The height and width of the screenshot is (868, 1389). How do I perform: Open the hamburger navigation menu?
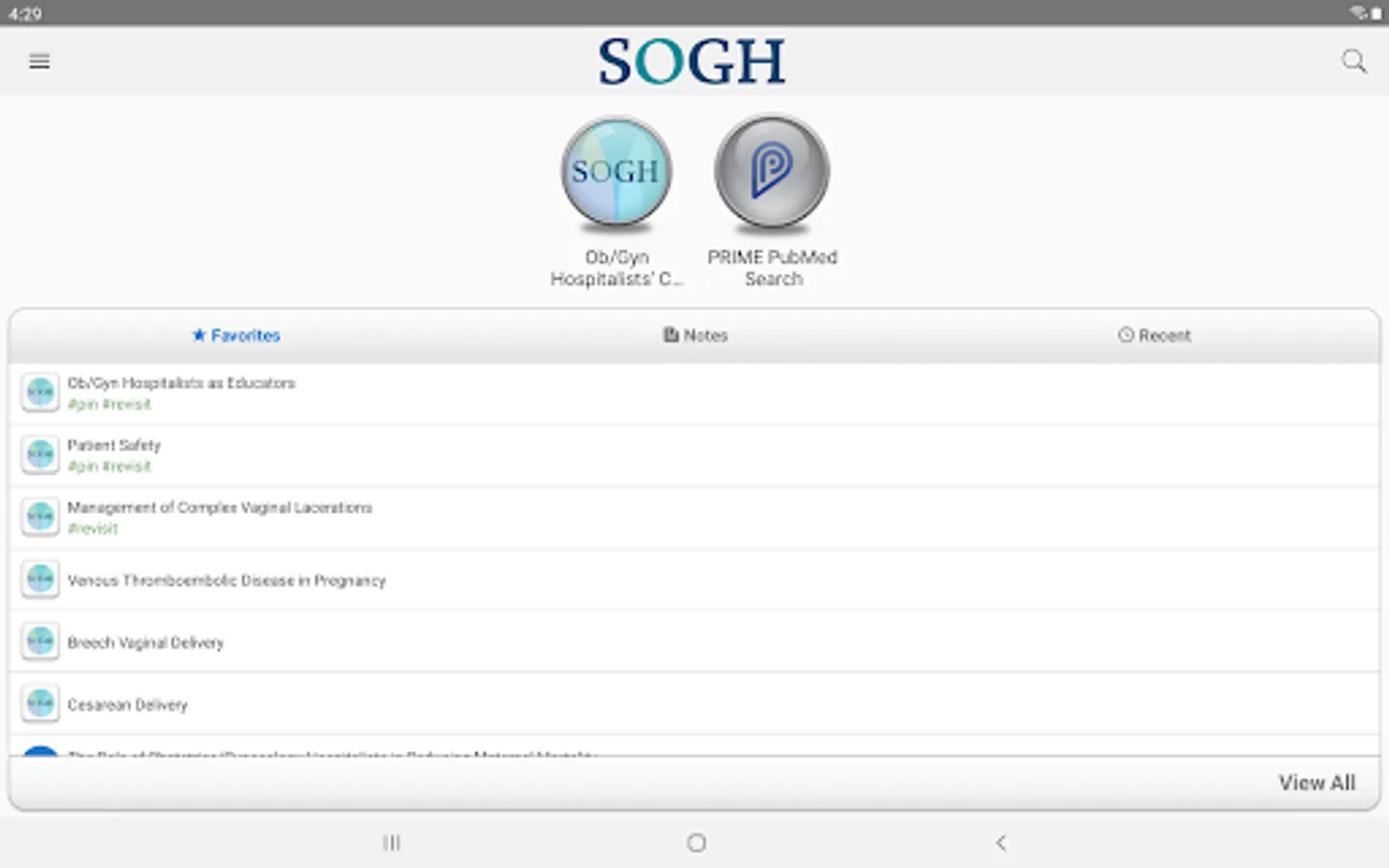pos(40,62)
